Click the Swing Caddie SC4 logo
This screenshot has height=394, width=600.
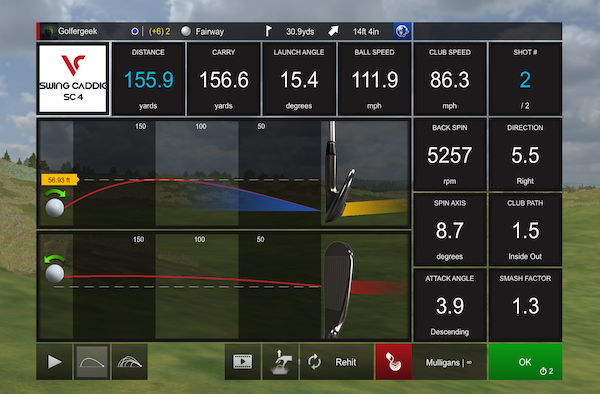[73, 79]
